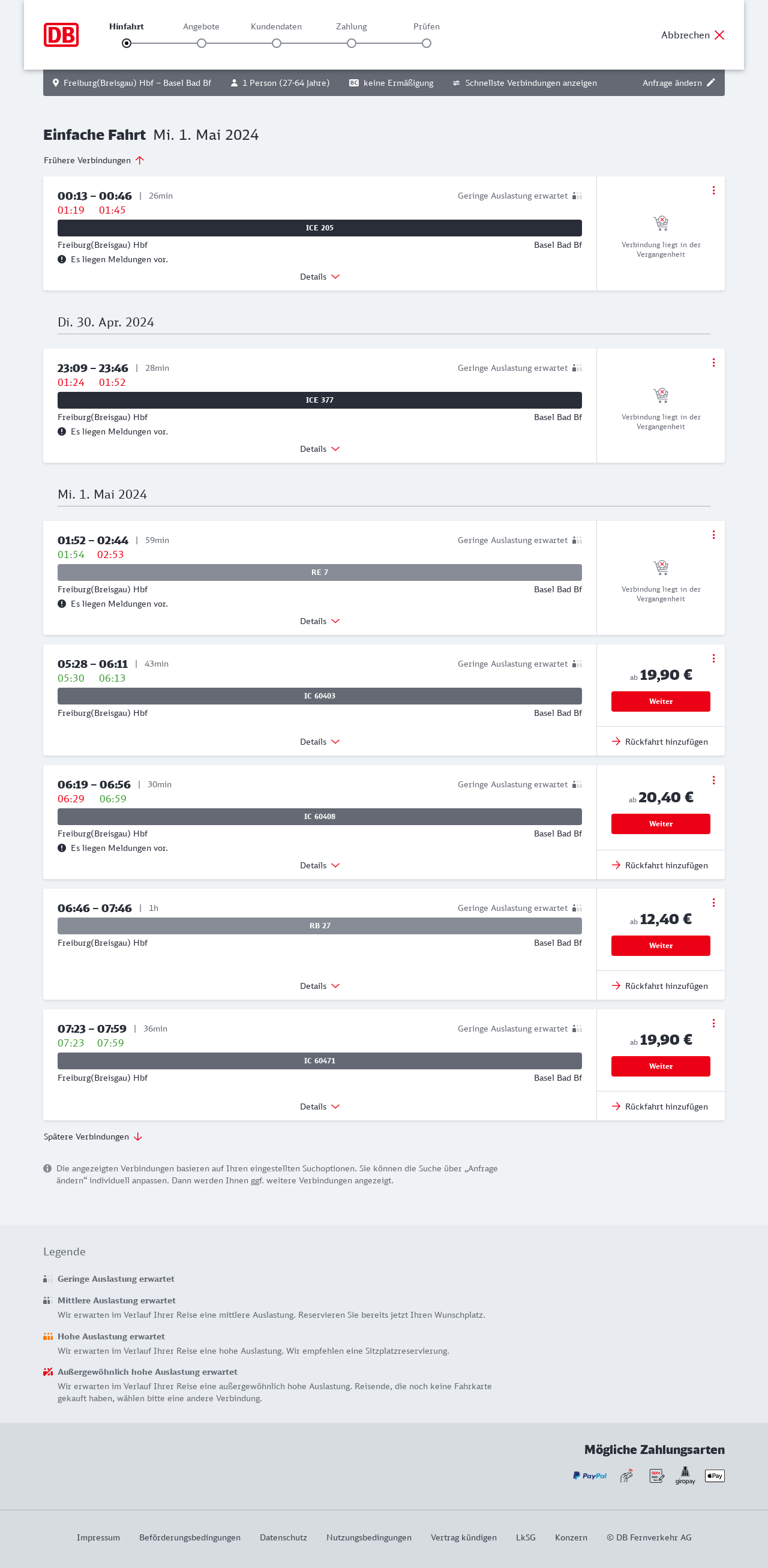The height and width of the screenshot is (1568, 768).
Task: Click the red X cancel icon
Action: tap(719, 35)
